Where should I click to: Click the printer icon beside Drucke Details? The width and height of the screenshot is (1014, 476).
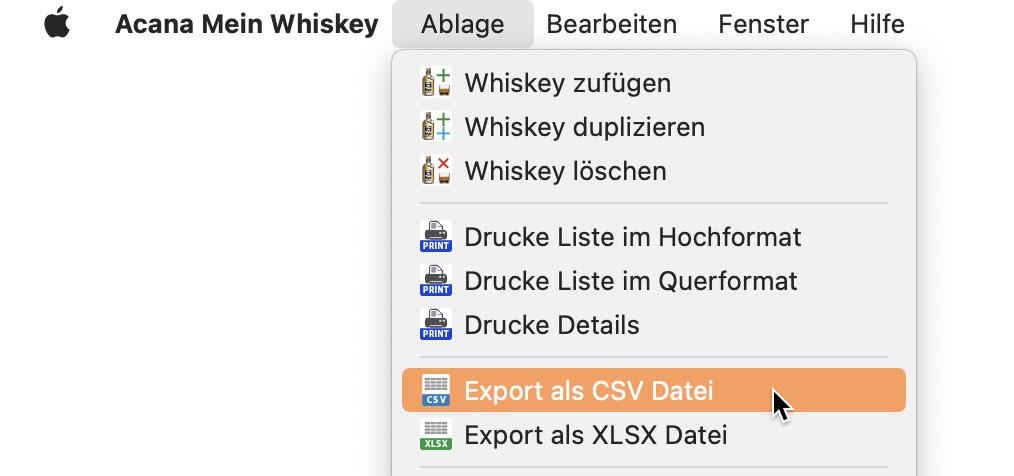coord(435,325)
